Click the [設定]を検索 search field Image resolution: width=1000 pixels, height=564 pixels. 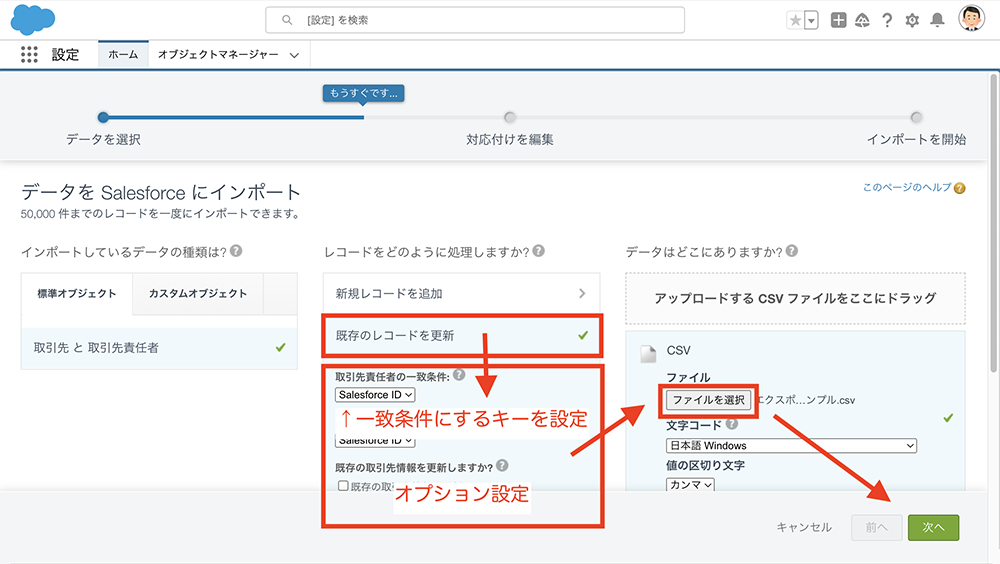(x=475, y=20)
